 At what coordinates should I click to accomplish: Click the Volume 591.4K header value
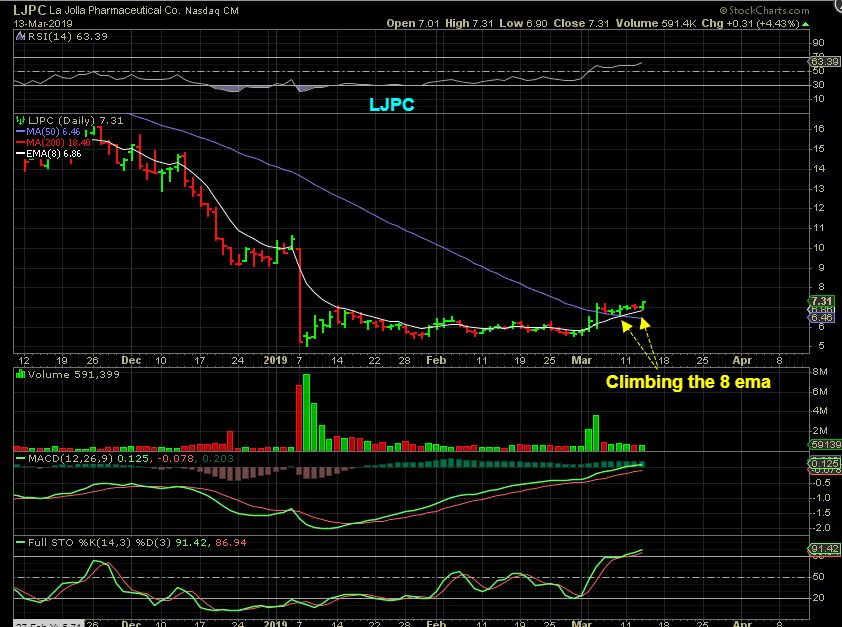pyautogui.click(x=656, y=24)
